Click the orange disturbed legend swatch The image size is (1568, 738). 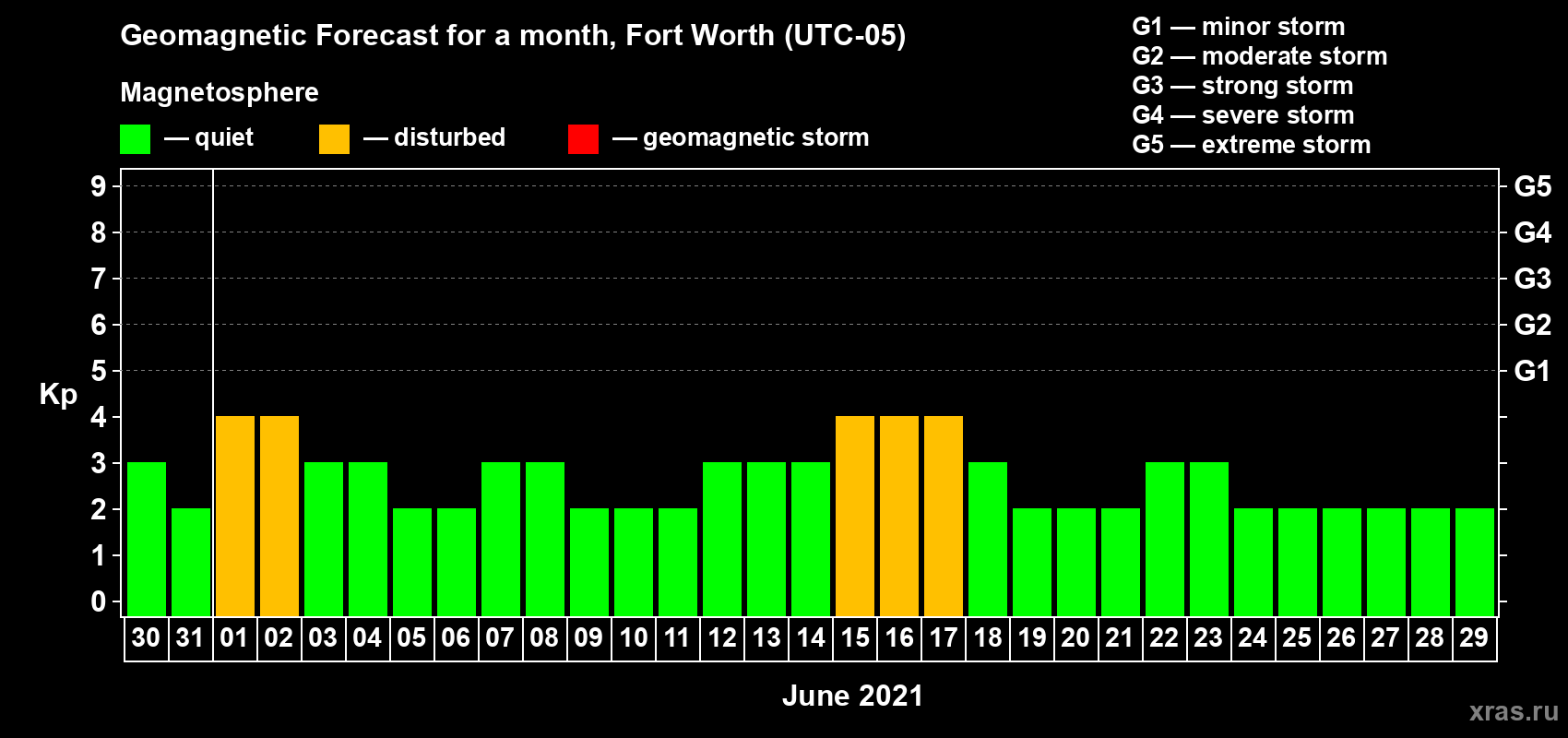[334, 139]
